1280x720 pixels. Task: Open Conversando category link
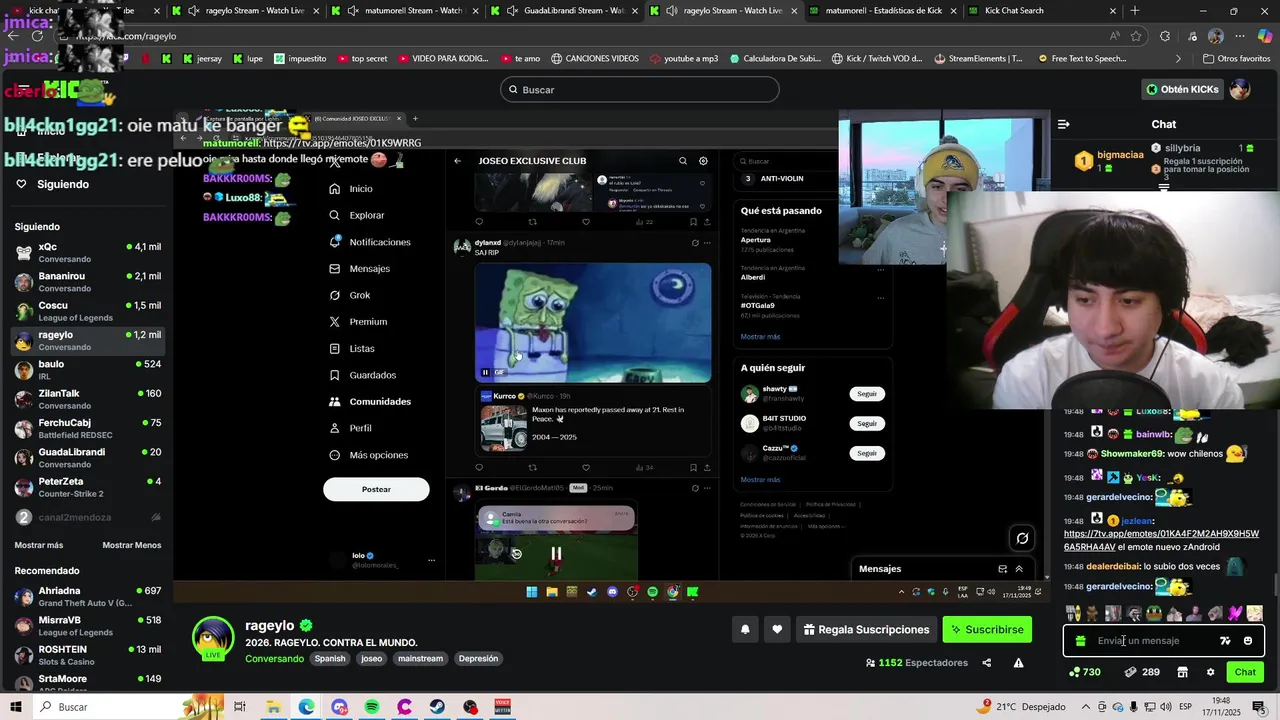pyautogui.click(x=274, y=659)
